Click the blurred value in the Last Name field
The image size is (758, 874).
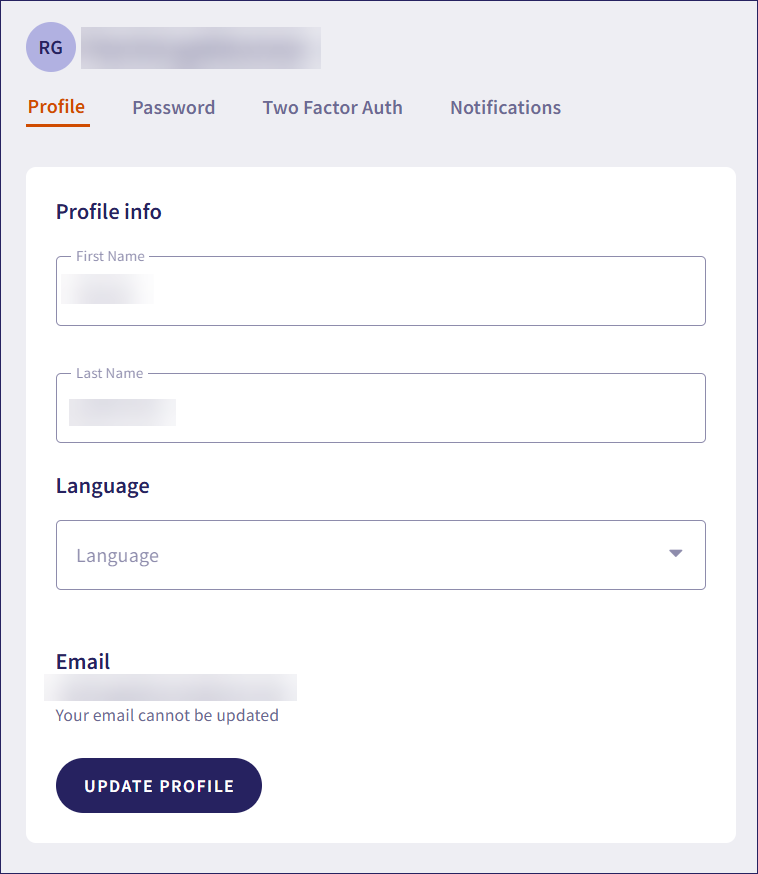pos(122,412)
